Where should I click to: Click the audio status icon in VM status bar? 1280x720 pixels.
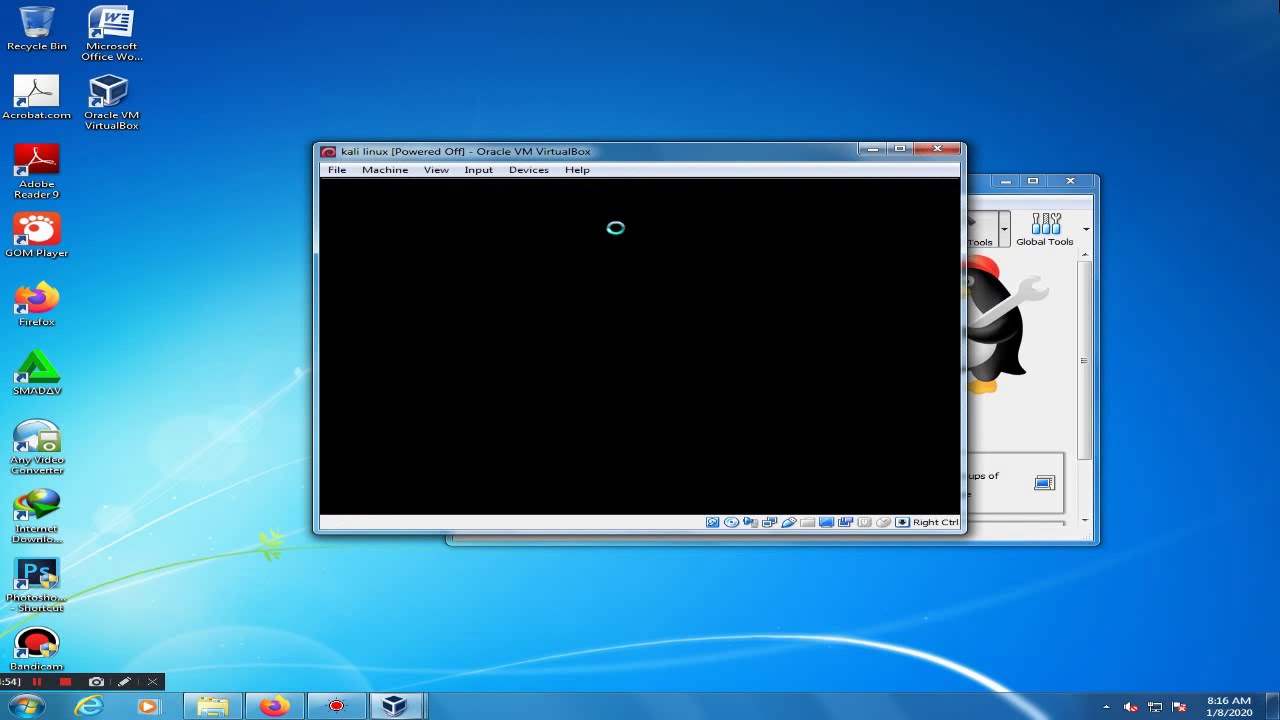[x=750, y=522]
